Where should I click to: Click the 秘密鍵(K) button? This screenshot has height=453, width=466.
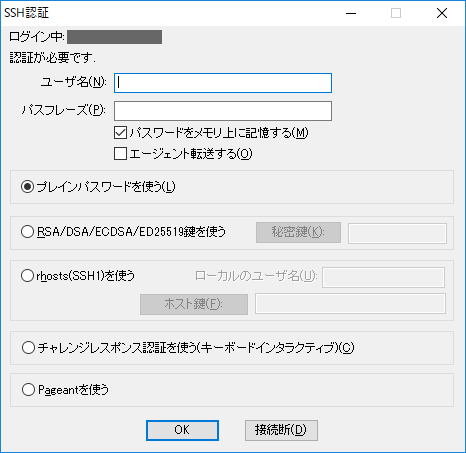(x=298, y=232)
